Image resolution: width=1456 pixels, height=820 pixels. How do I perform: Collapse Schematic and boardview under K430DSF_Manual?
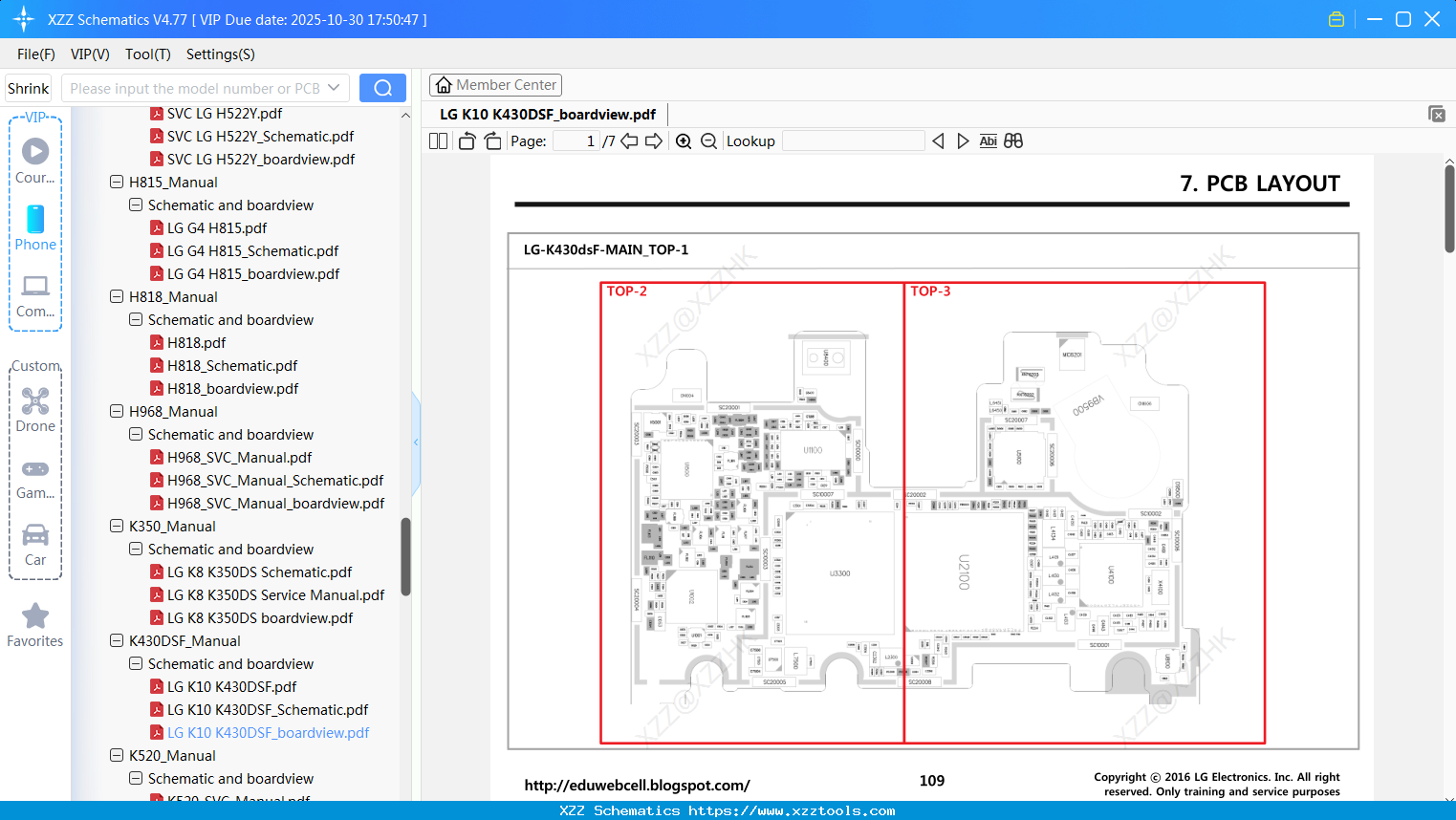tap(136, 663)
